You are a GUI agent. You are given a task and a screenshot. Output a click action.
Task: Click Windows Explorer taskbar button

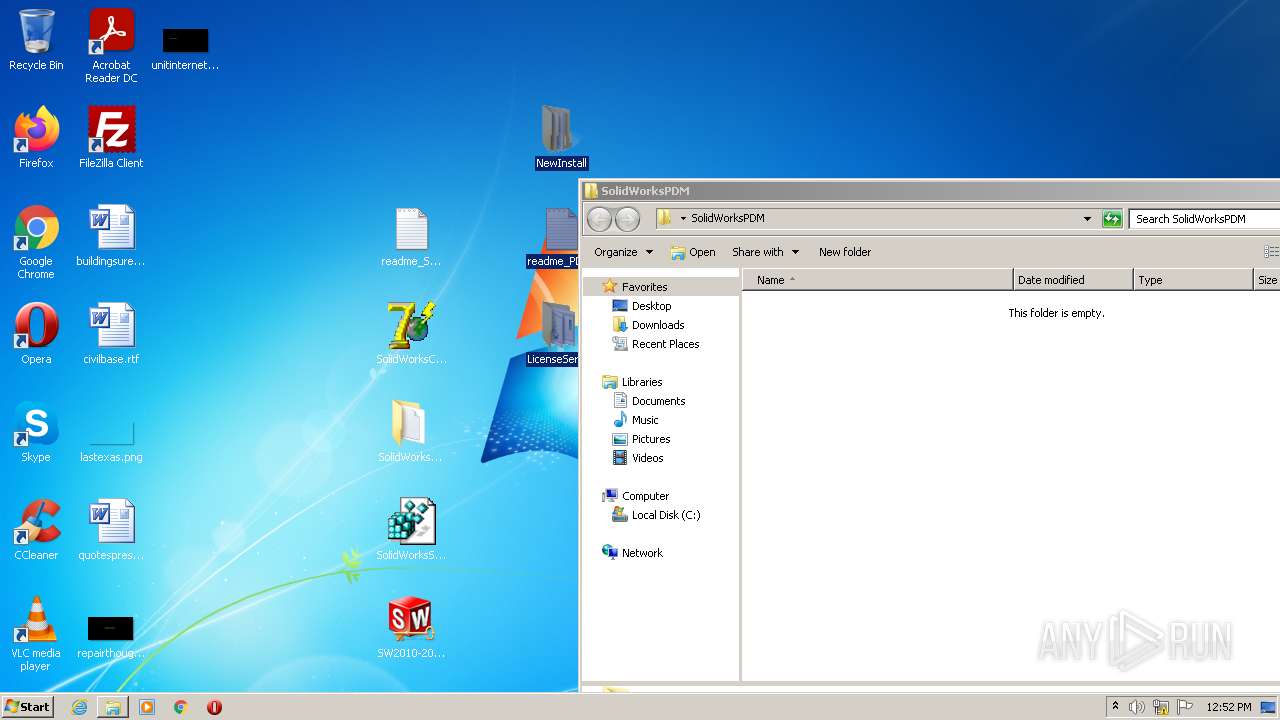[x=113, y=707]
